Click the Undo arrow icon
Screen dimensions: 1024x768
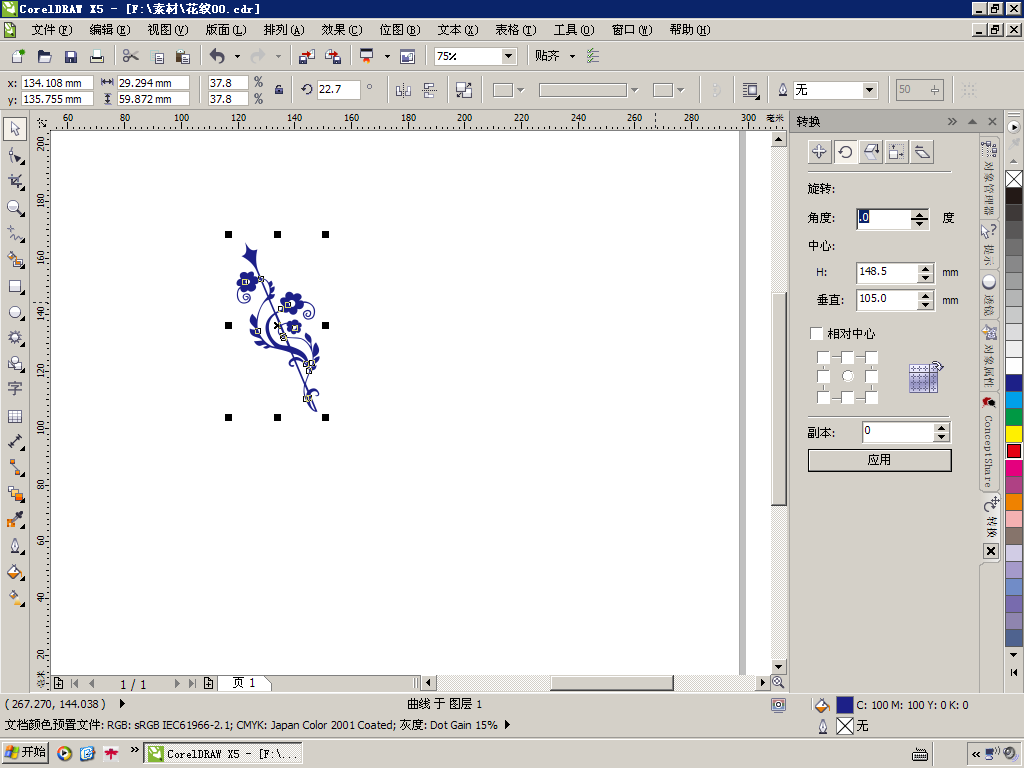tap(217, 56)
